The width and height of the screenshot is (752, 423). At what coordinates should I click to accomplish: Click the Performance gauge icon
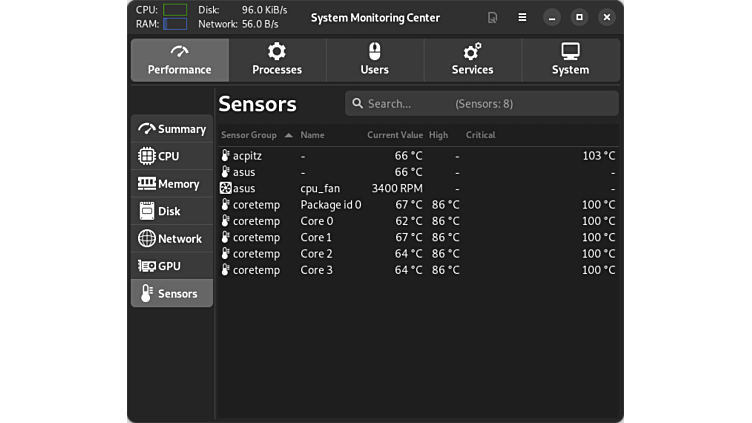[179, 52]
